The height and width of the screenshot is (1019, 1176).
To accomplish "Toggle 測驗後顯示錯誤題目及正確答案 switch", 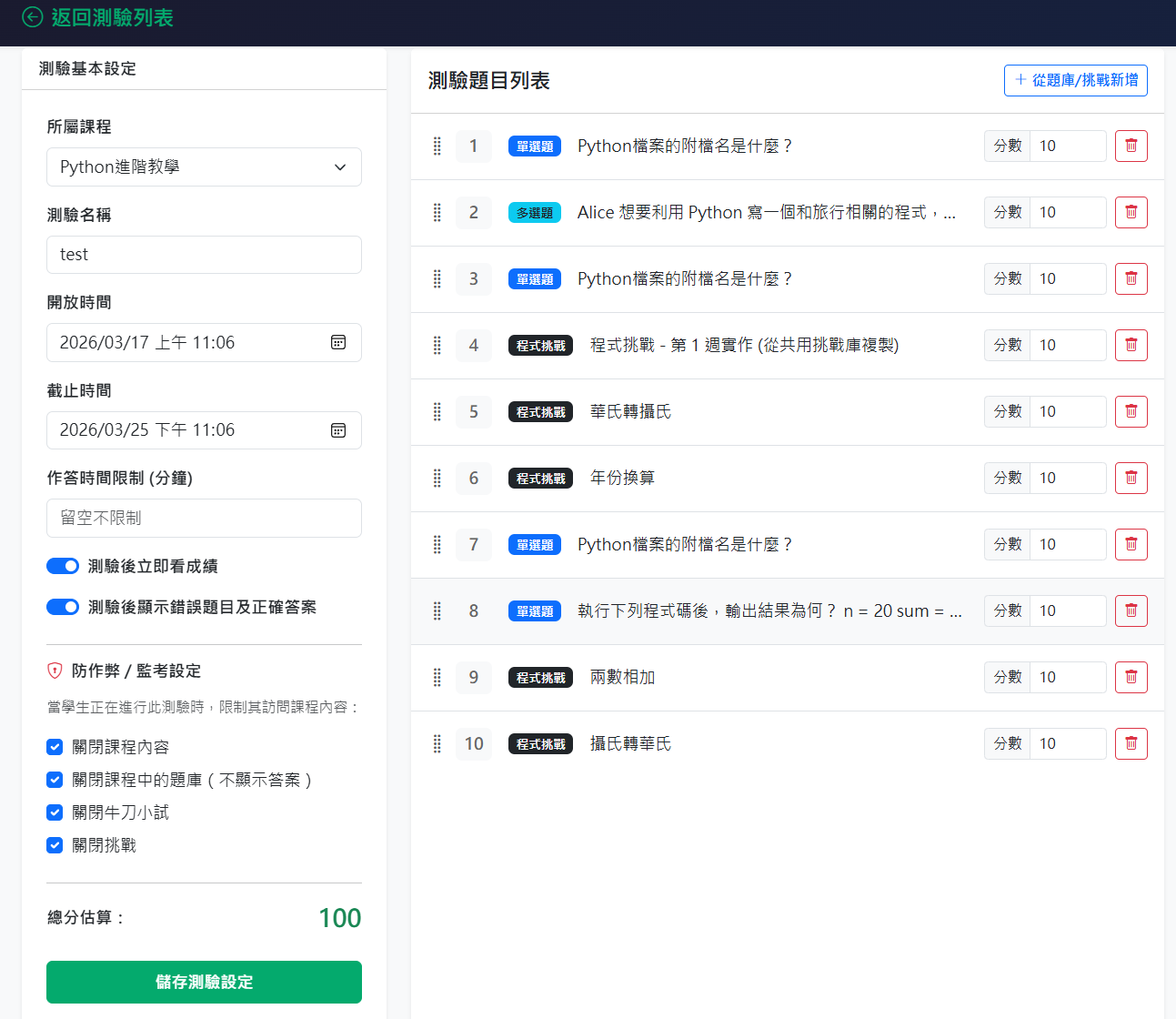I will [63, 607].
